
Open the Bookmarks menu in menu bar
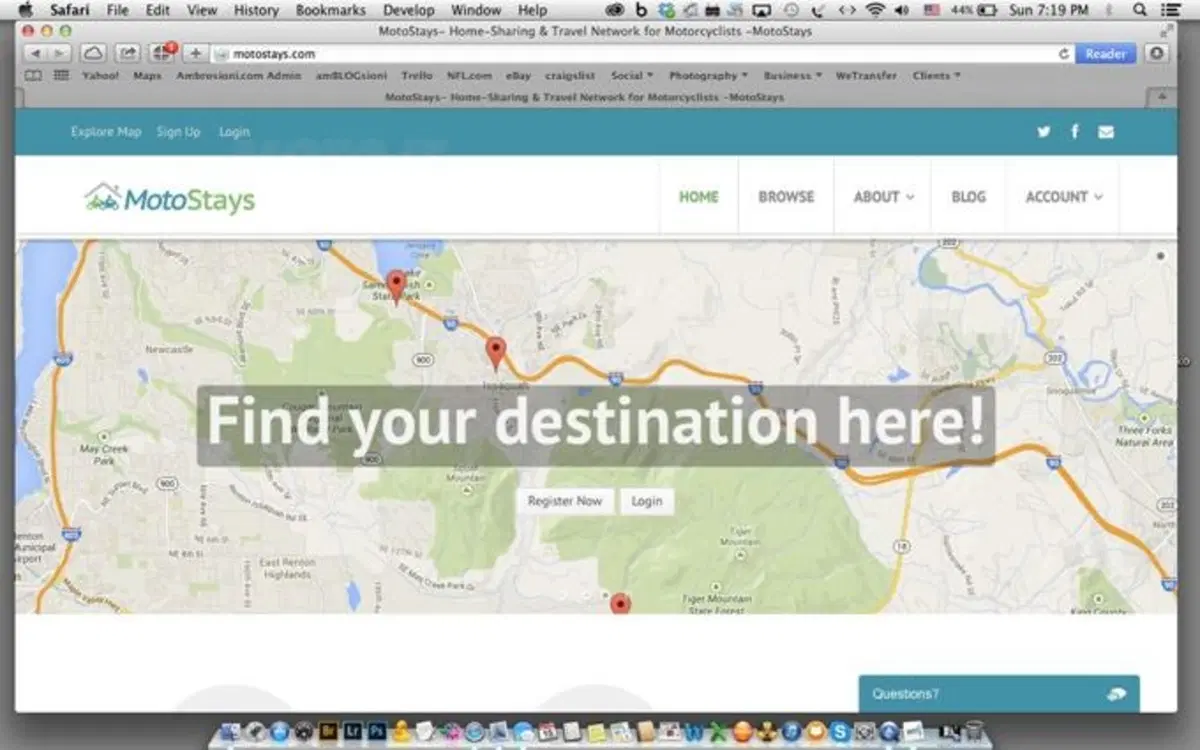(329, 10)
